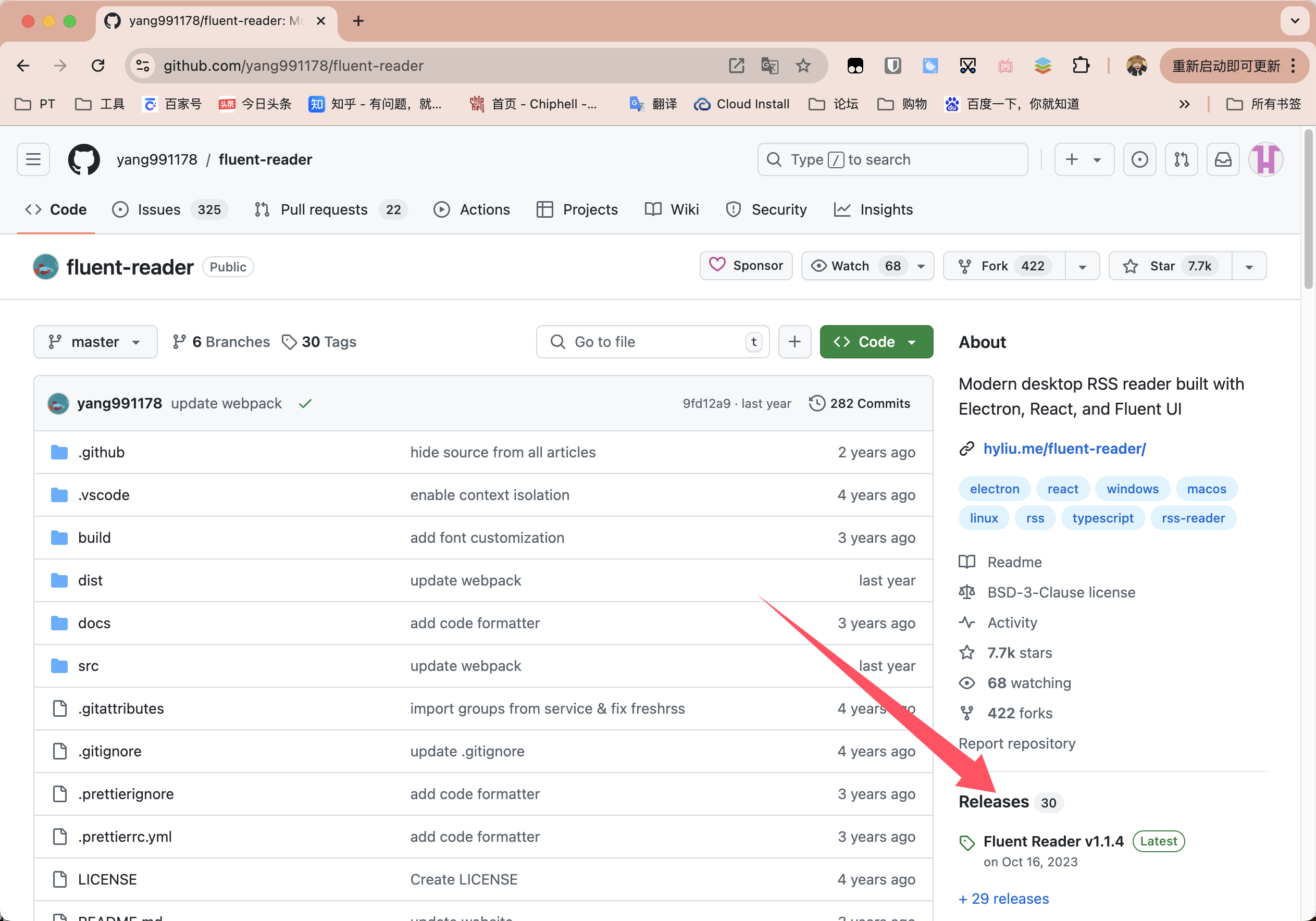
Task: Expand the create new plus dropdown in header
Action: point(1084,159)
